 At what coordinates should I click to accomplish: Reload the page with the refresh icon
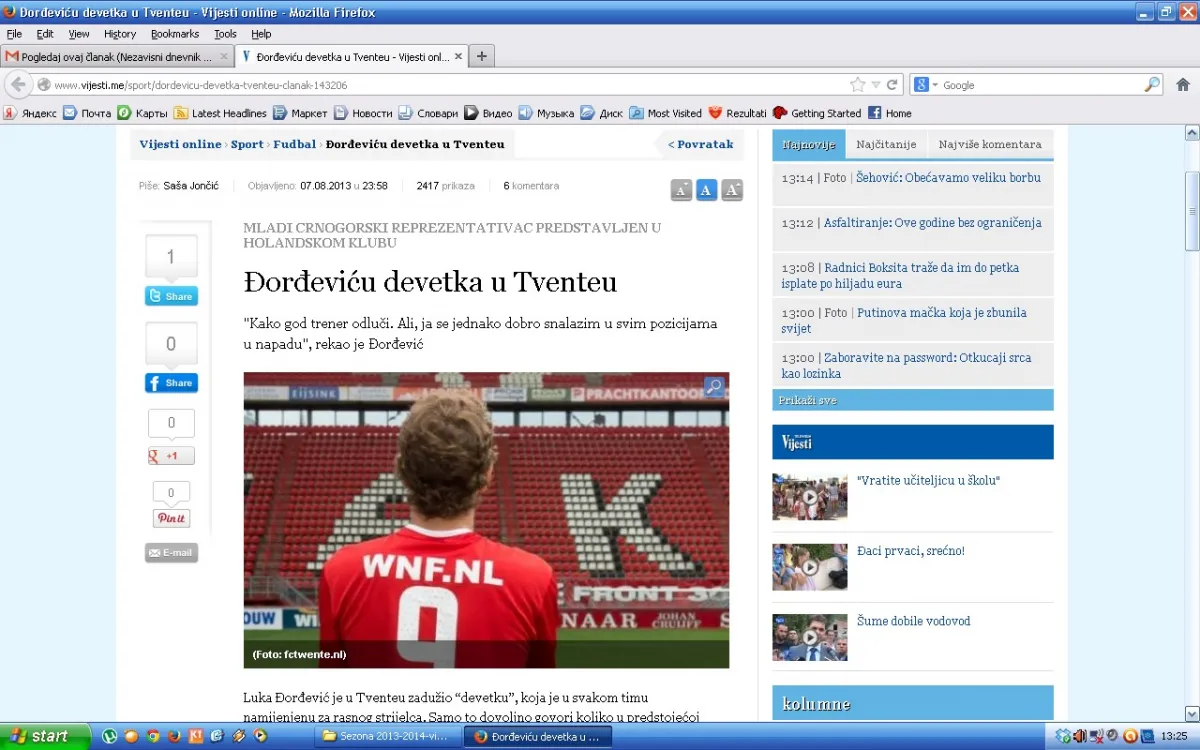pyautogui.click(x=892, y=85)
